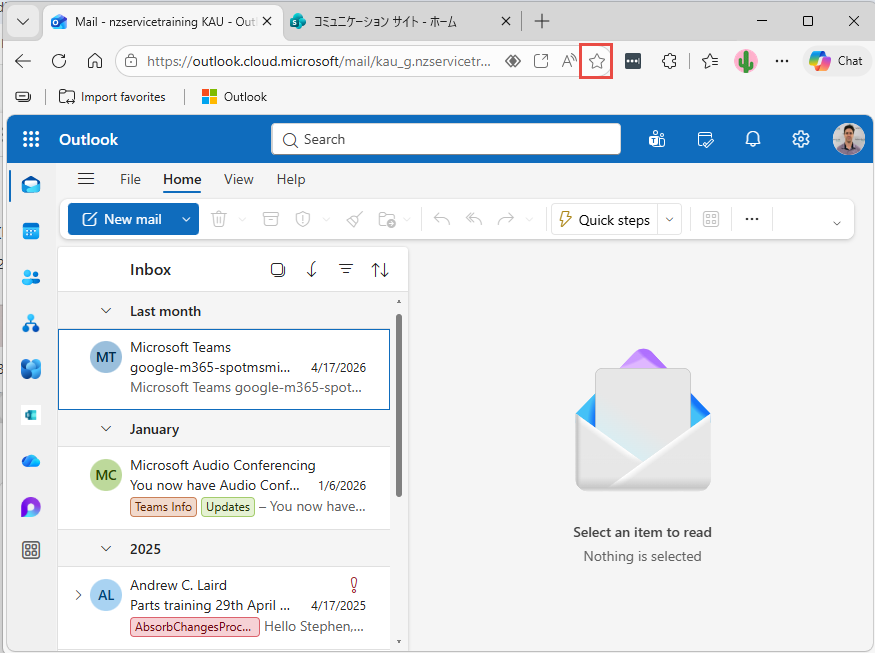The height and width of the screenshot is (653, 875).
Task: Open Report options dropdown arrow
Action: [326, 219]
